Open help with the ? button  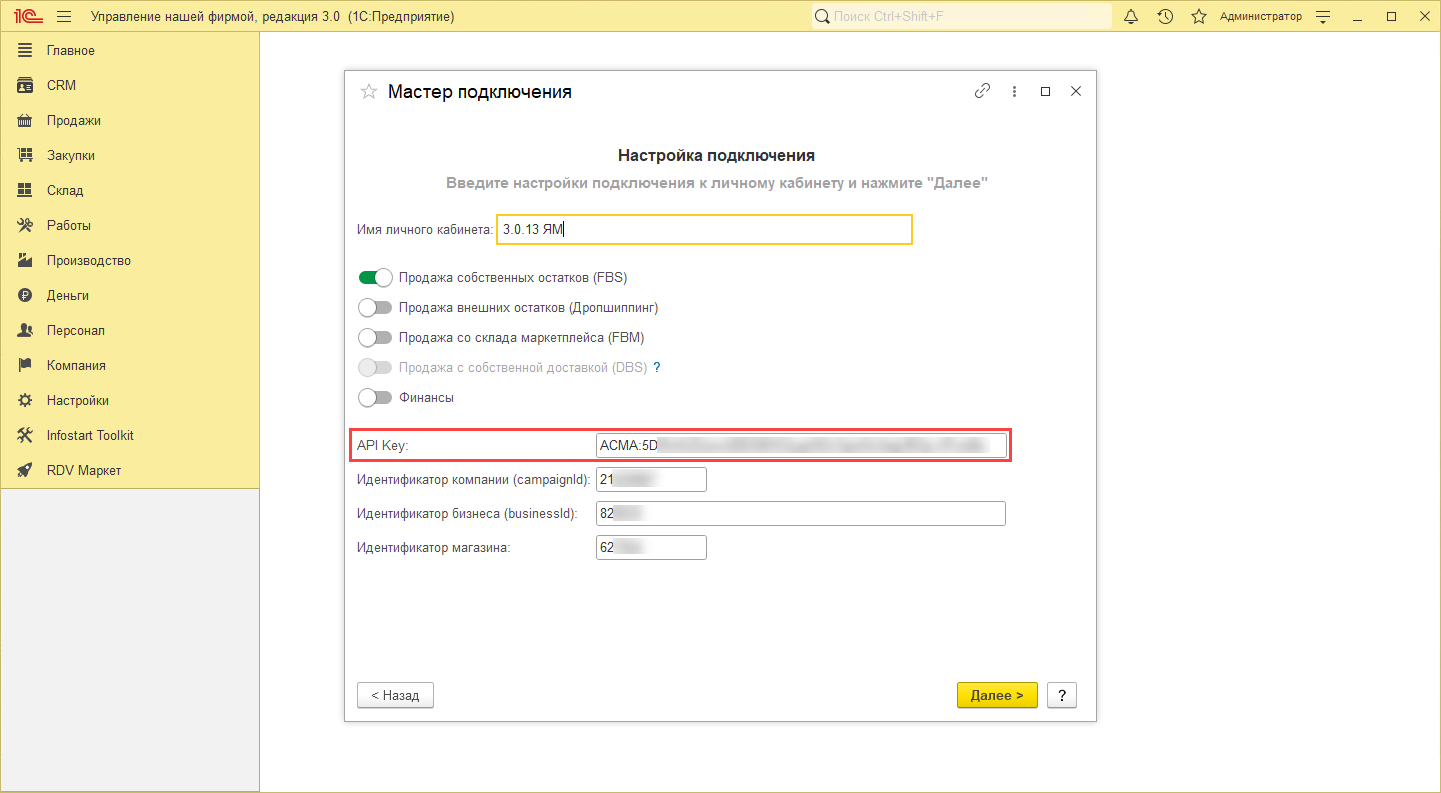click(x=1062, y=695)
